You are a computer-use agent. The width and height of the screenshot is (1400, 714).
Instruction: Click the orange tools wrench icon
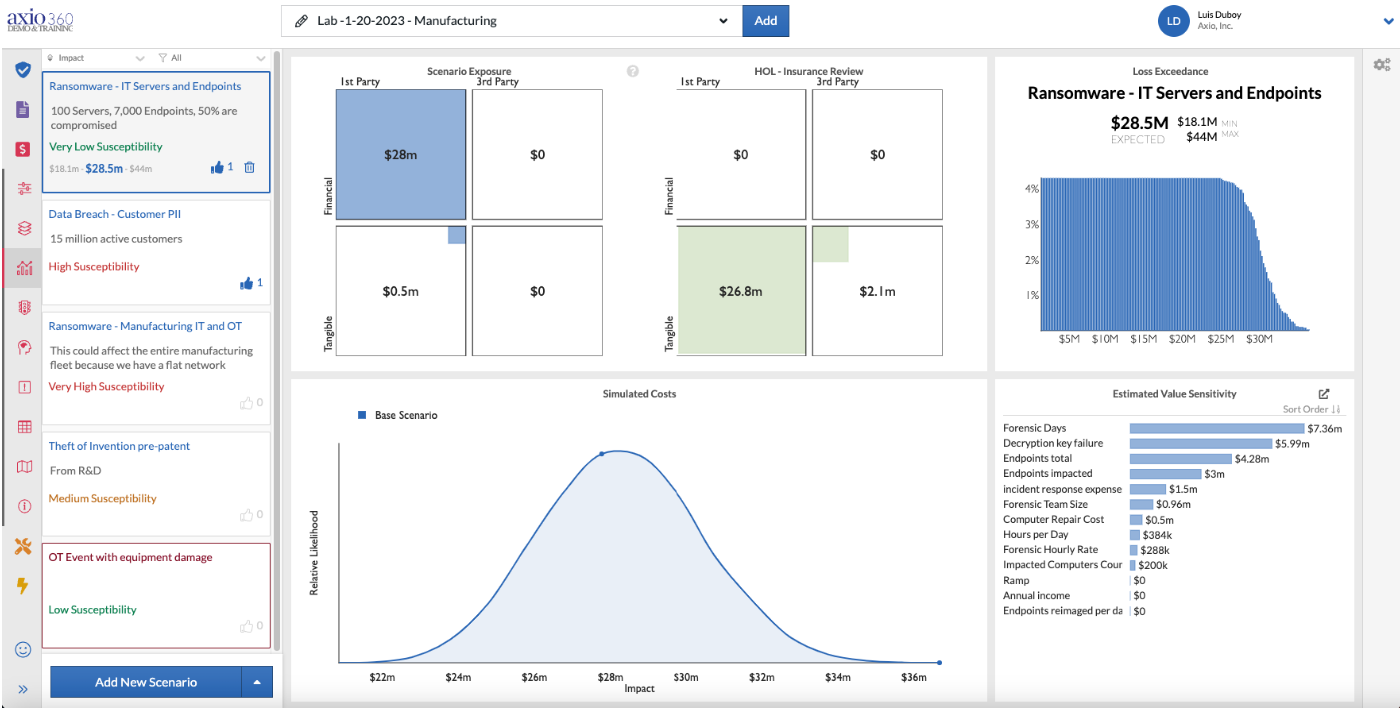click(x=23, y=546)
